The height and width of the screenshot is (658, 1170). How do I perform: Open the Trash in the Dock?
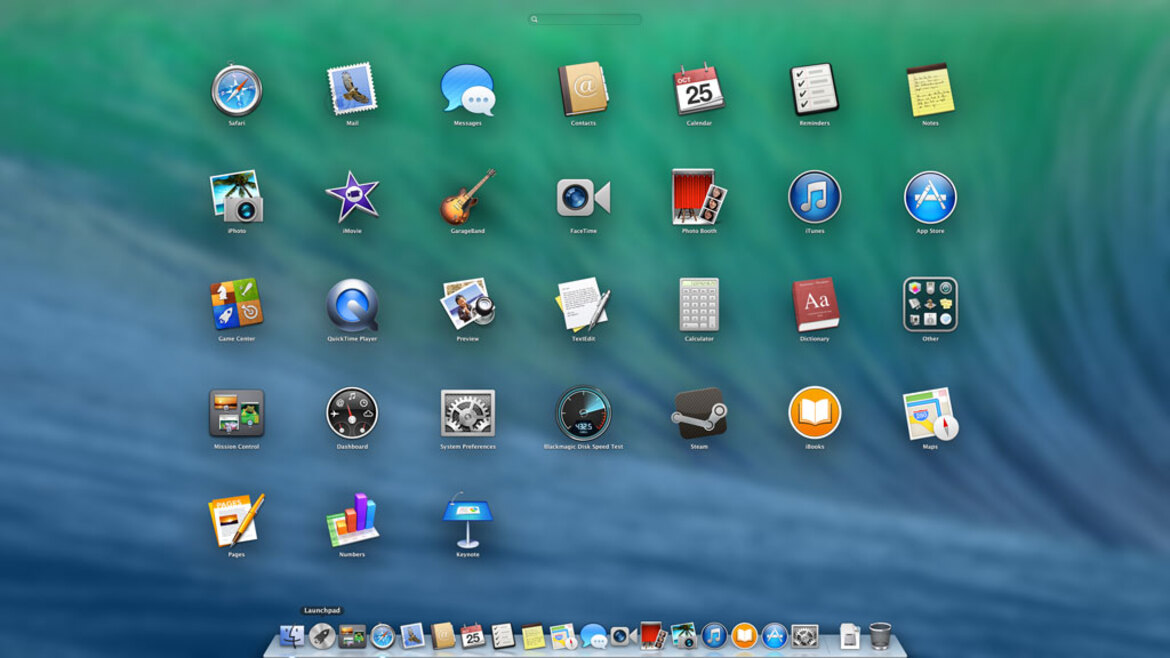click(x=880, y=636)
